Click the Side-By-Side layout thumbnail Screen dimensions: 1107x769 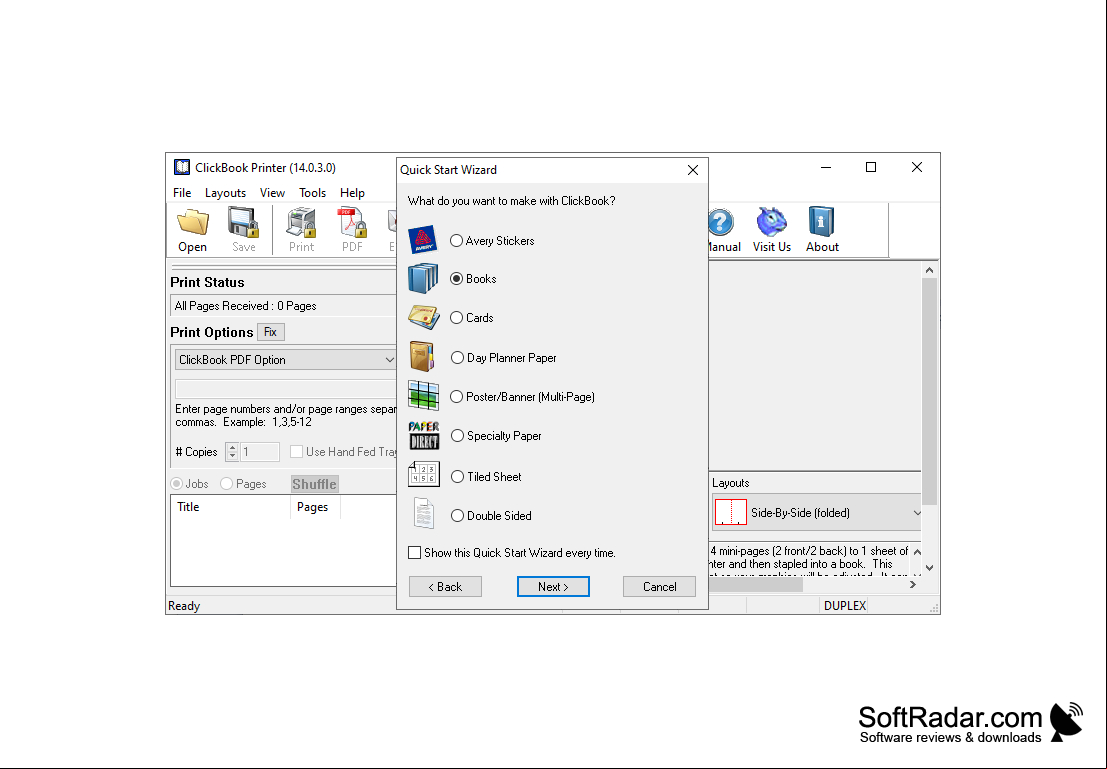731,512
